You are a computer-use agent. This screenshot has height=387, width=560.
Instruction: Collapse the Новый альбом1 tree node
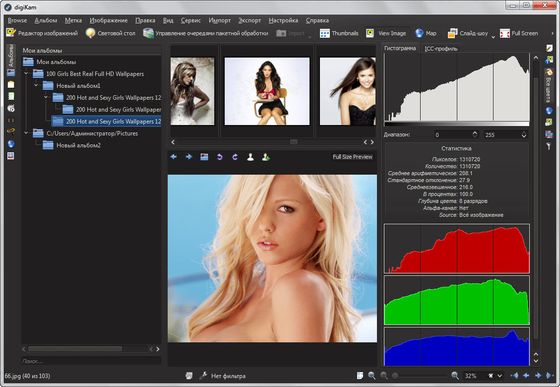point(36,85)
